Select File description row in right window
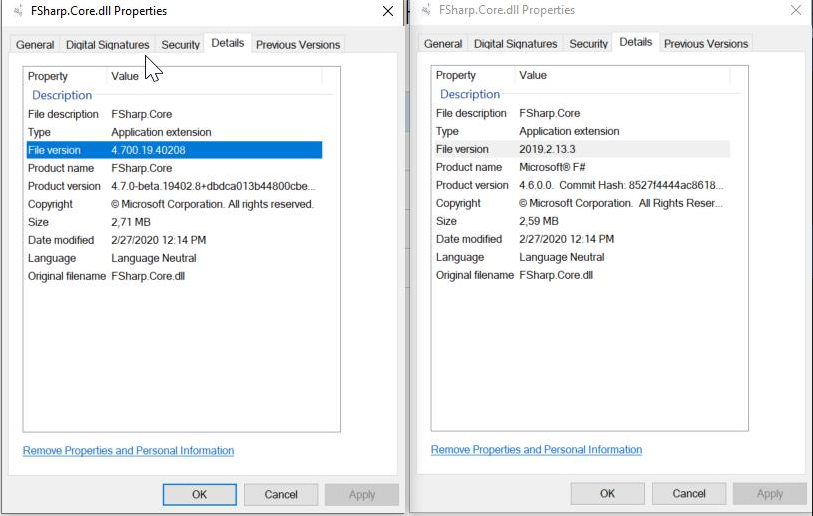813x516 pixels. 582,113
